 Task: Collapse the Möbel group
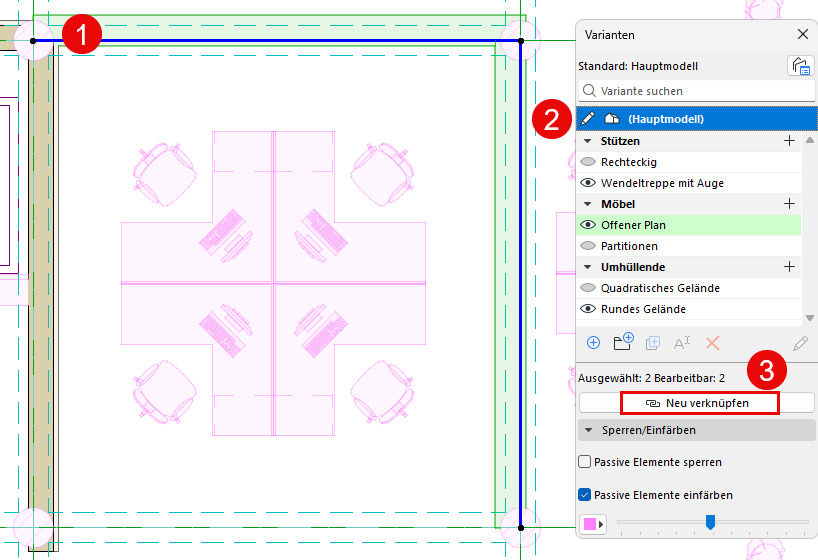click(x=587, y=204)
